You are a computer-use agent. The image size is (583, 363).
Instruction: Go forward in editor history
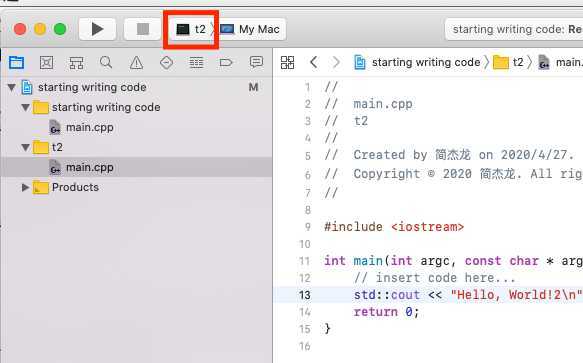click(x=336, y=62)
